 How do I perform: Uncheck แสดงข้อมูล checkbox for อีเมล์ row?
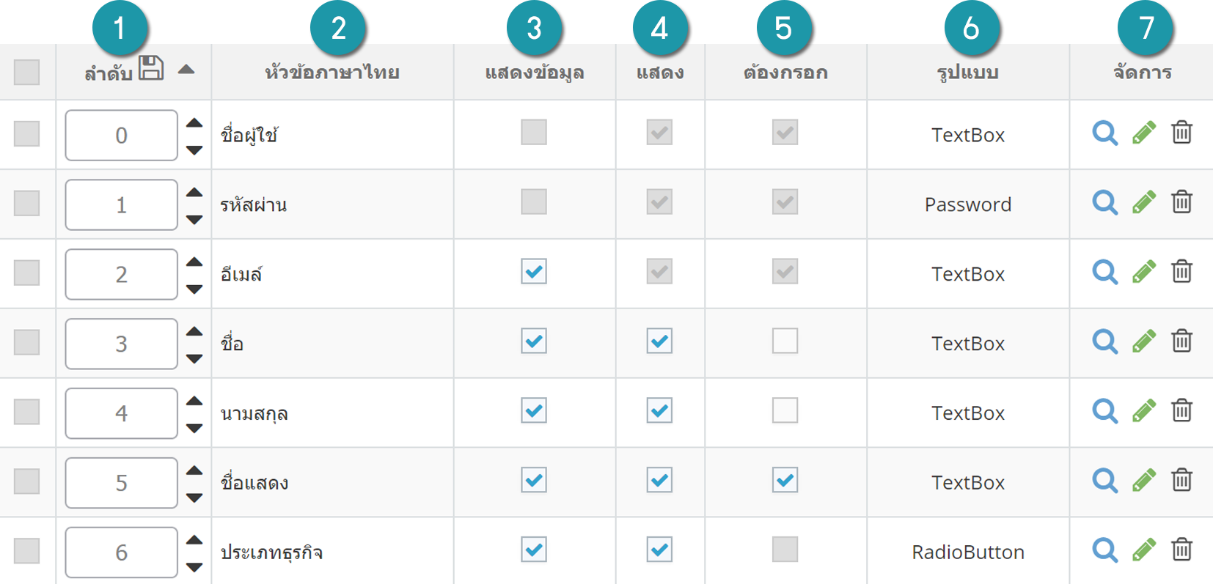click(x=534, y=271)
